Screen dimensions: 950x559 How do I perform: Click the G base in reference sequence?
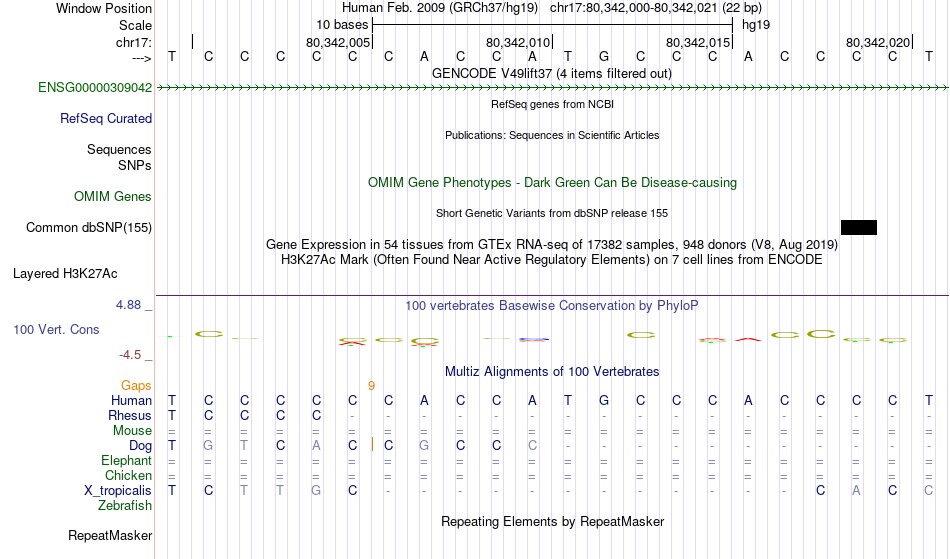[604, 56]
